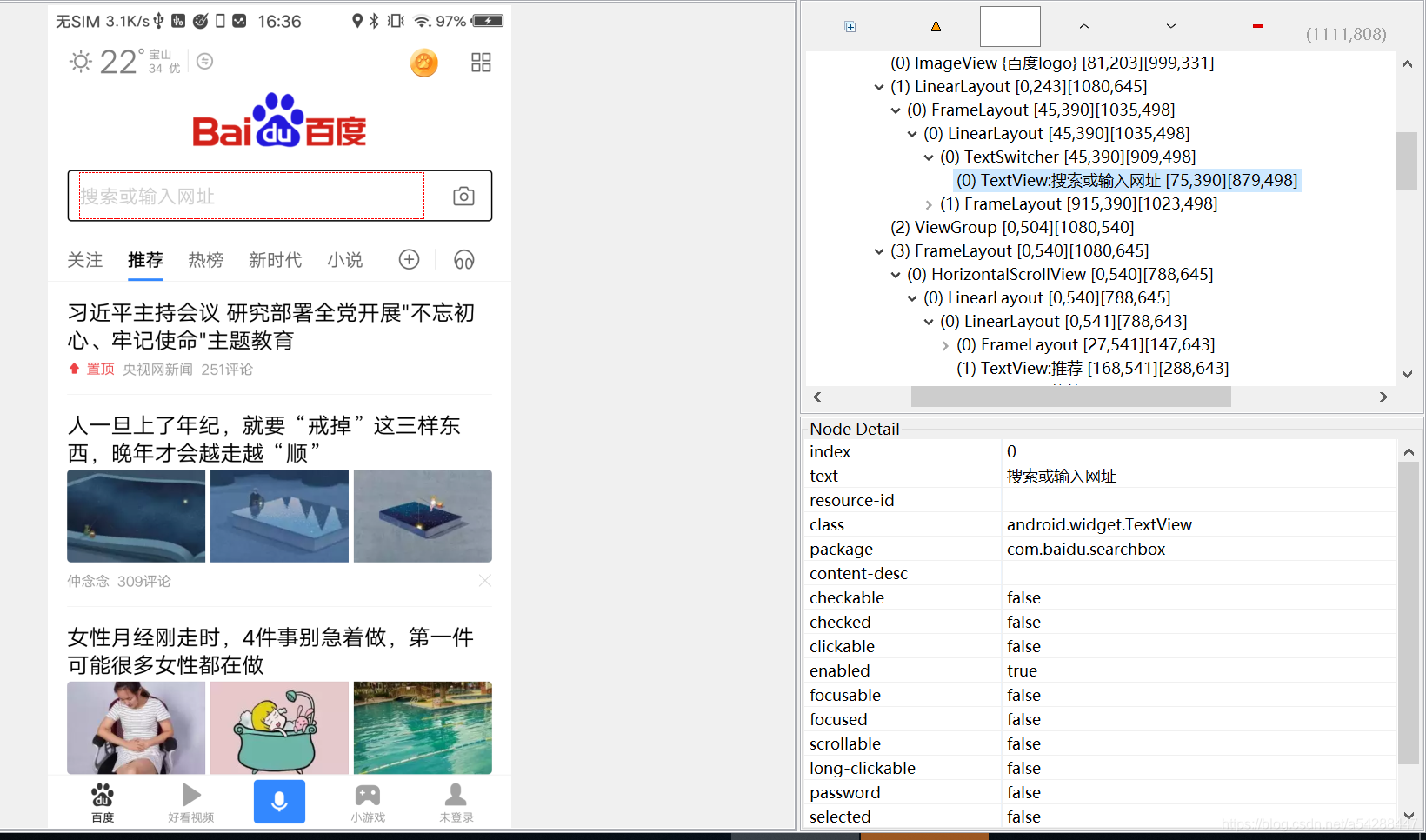
Task: Click the 251评论 comments link
Action: [227, 370]
